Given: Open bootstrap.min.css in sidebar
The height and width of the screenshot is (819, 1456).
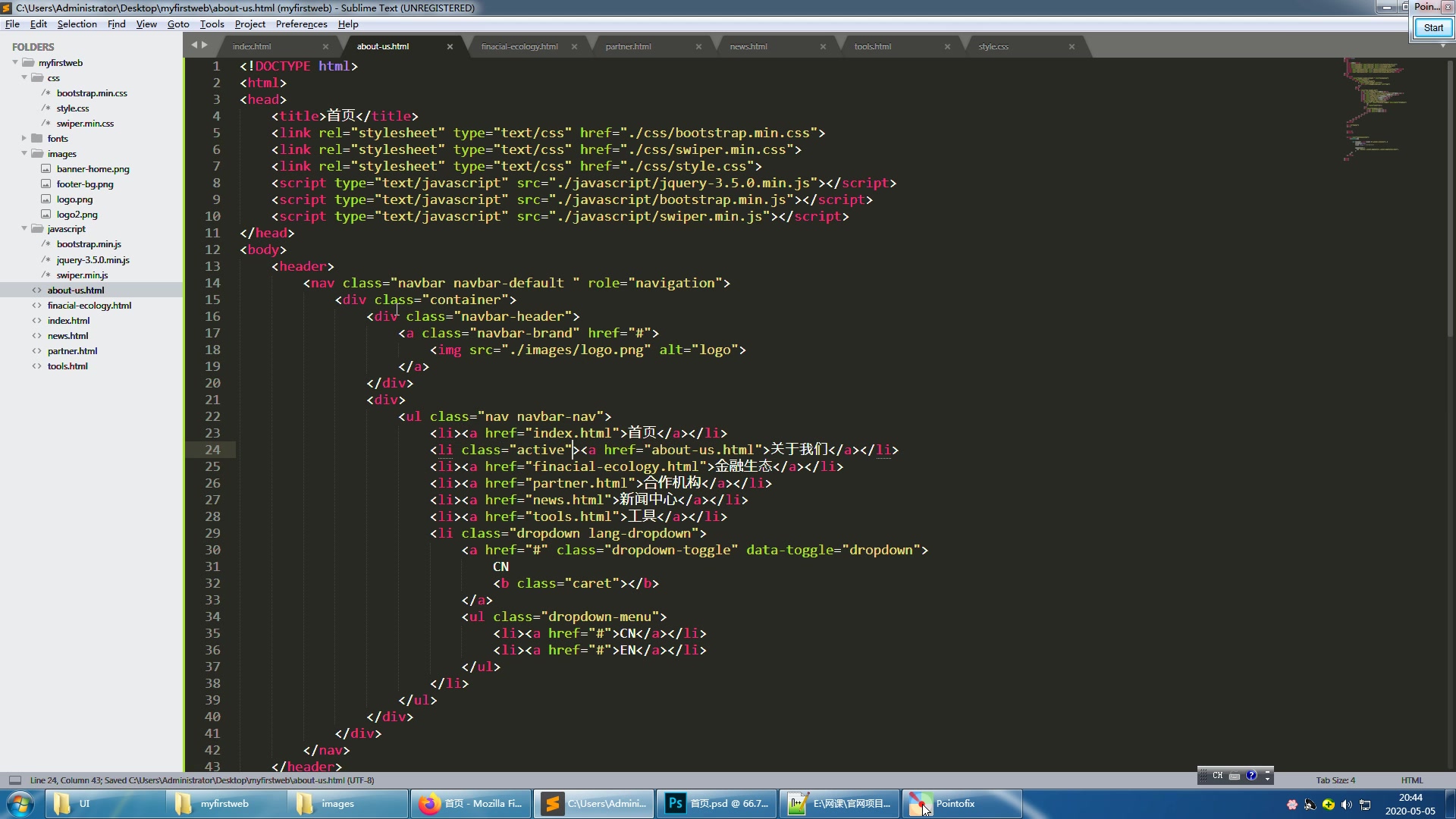Looking at the screenshot, I should [92, 93].
